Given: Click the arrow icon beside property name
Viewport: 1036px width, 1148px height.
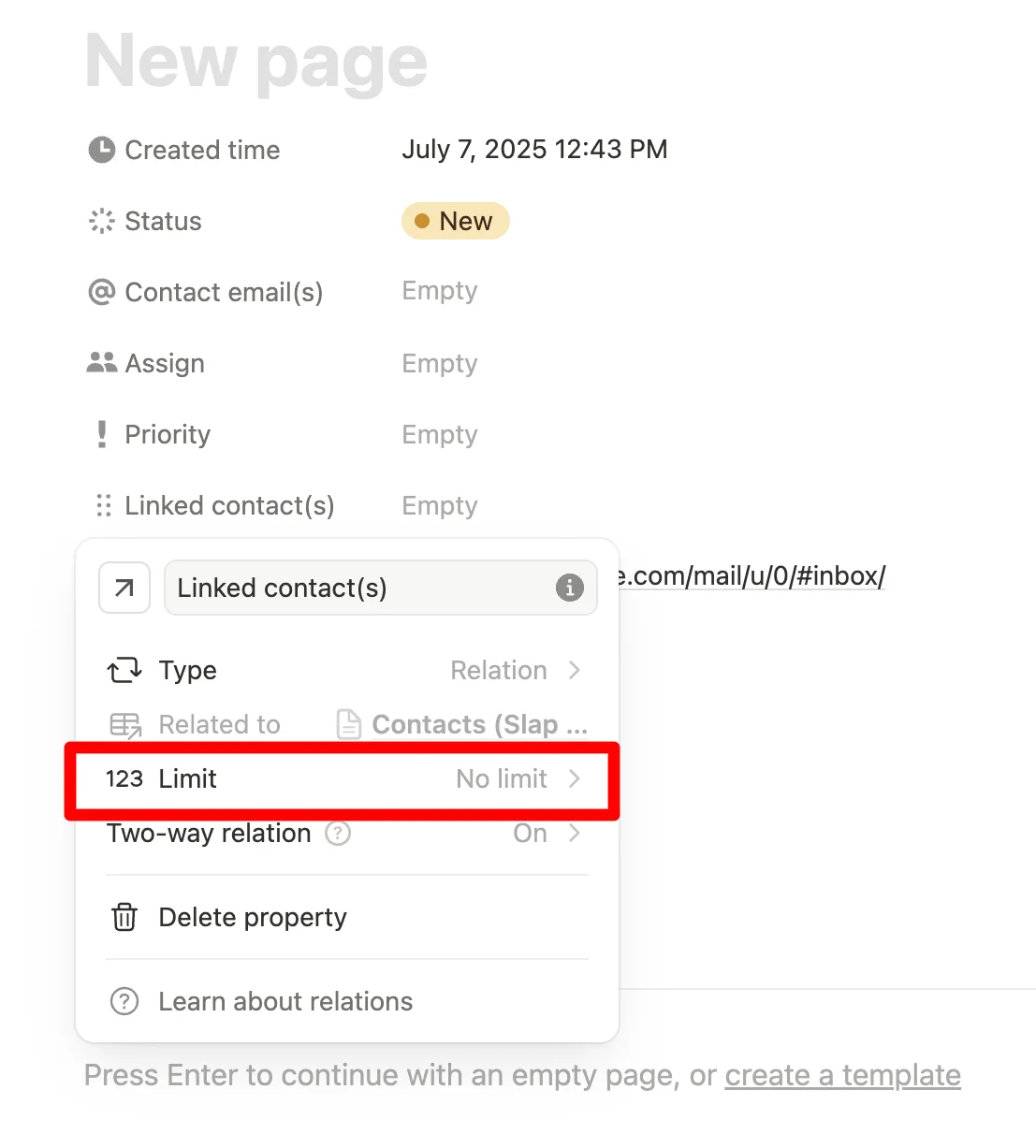Looking at the screenshot, I should pos(124,588).
